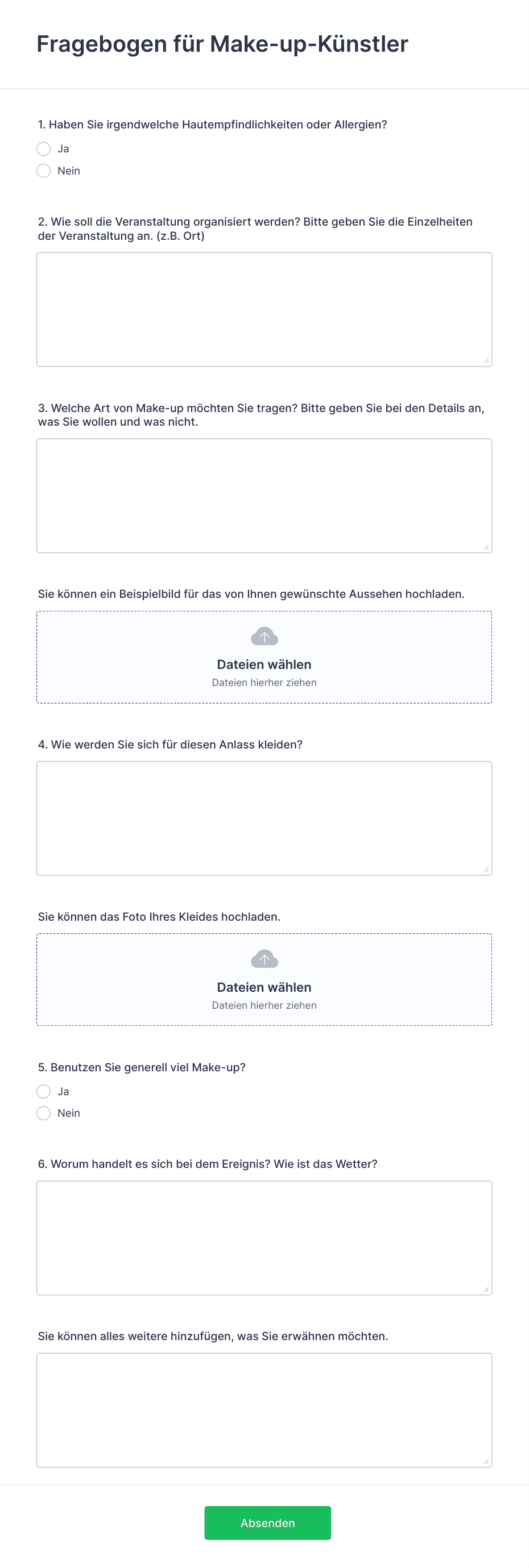Viewport: 529px width, 1568px height.
Task: Choose Nein for generally using much make-up
Action: click(x=43, y=1113)
